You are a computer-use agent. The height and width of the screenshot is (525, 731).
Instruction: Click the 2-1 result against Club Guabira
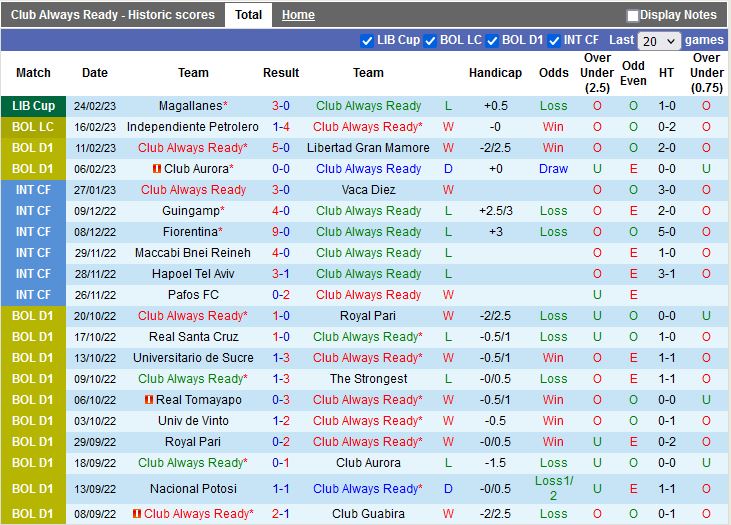tap(281, 513)
